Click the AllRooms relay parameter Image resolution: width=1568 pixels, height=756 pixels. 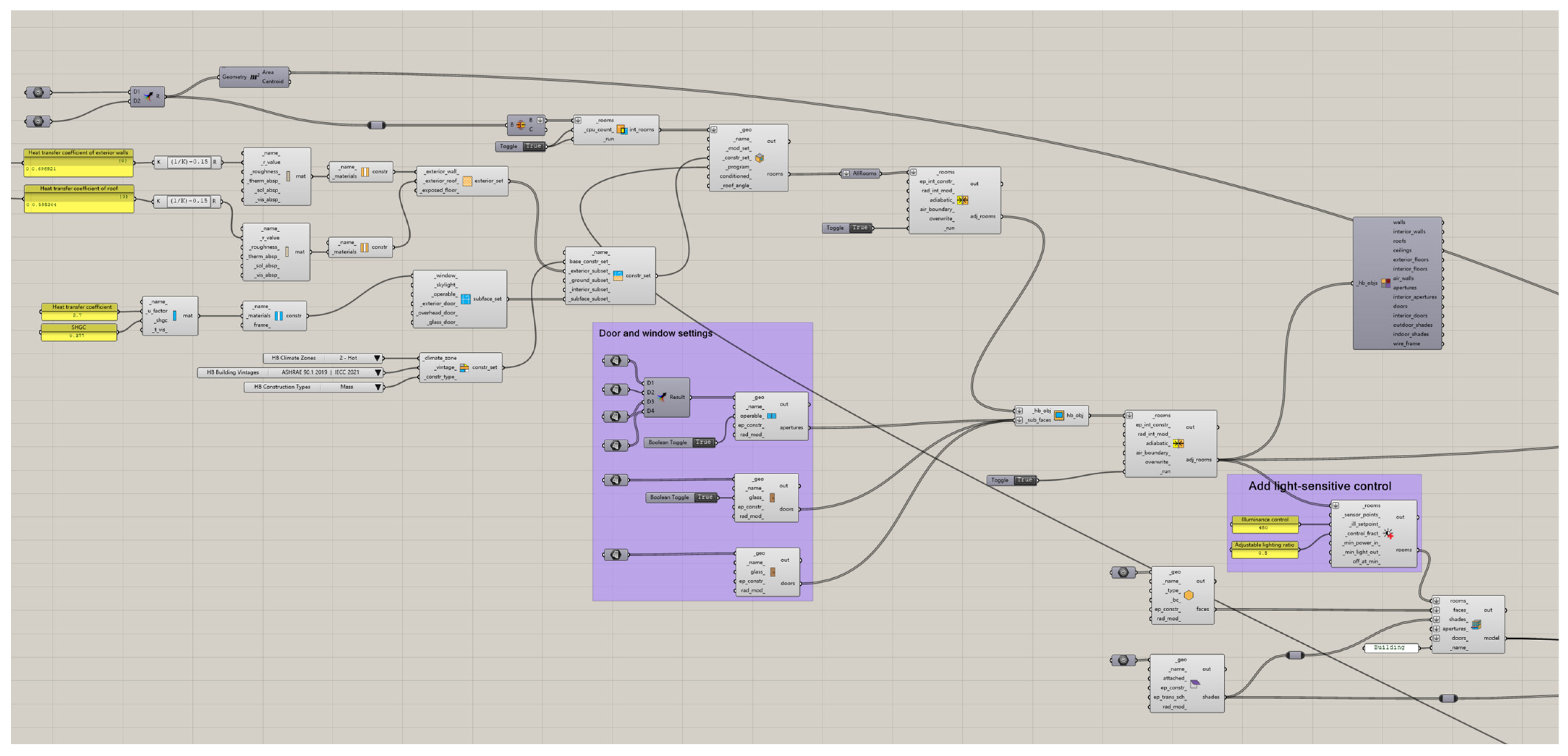coord(864,174)
